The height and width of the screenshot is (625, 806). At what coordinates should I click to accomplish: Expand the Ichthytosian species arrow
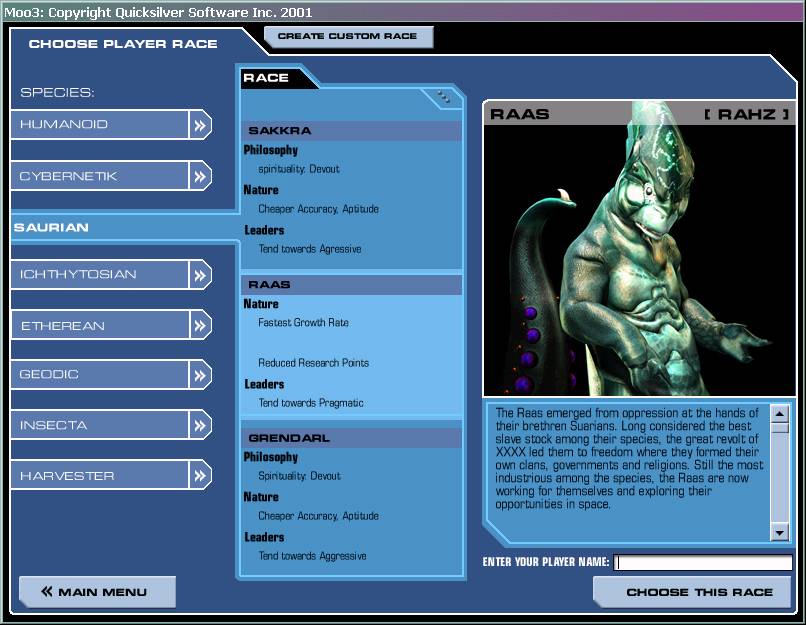pos(200,275)
